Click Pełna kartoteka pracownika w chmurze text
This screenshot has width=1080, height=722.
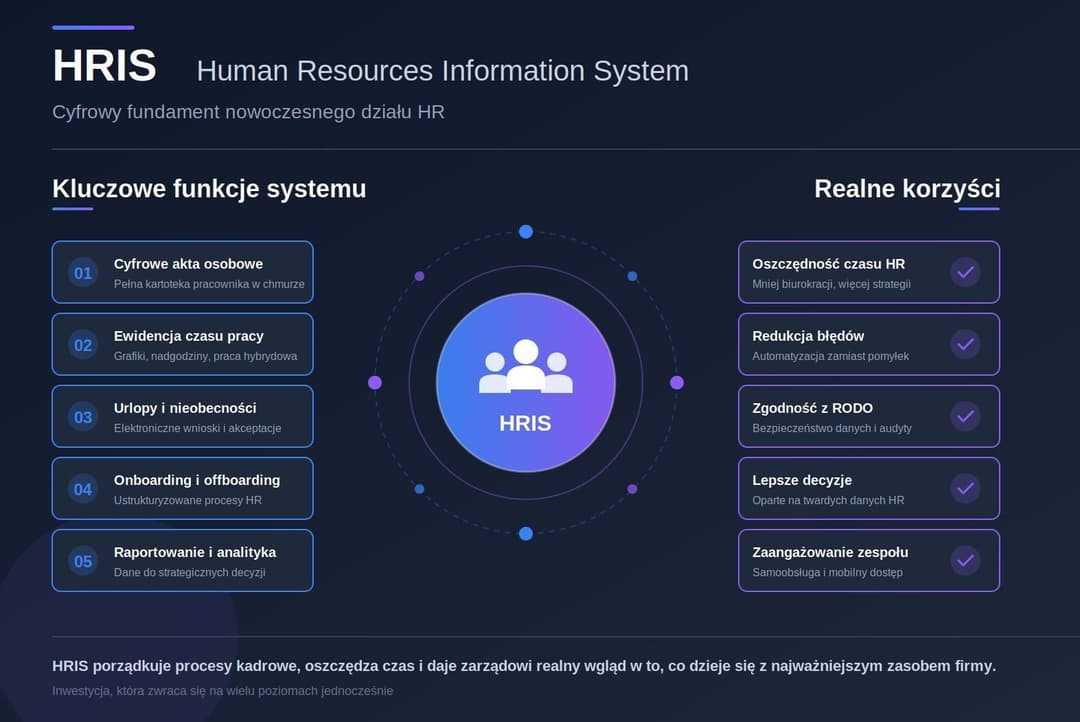click(209, 284)
